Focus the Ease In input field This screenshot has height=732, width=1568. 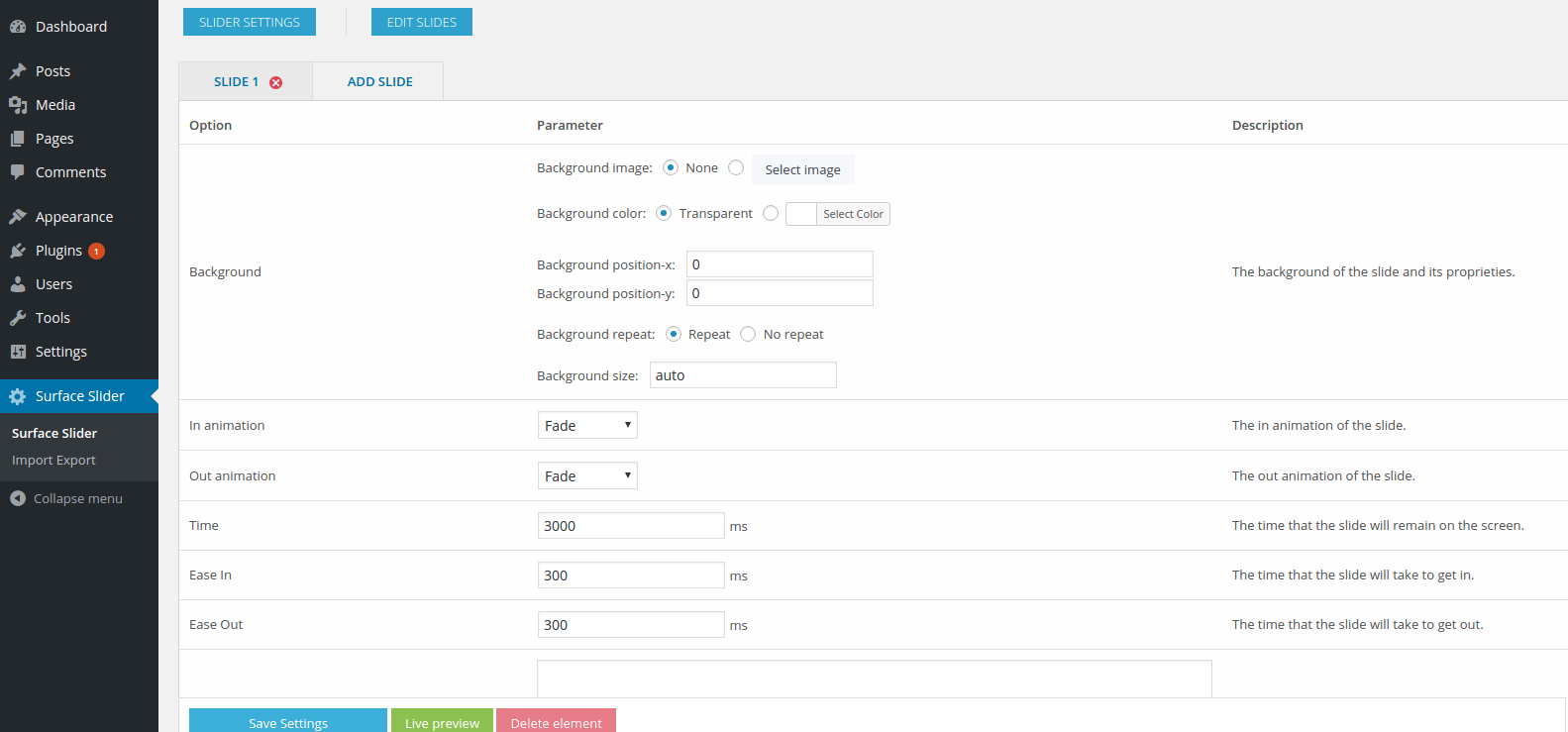(x=631, y=575)
